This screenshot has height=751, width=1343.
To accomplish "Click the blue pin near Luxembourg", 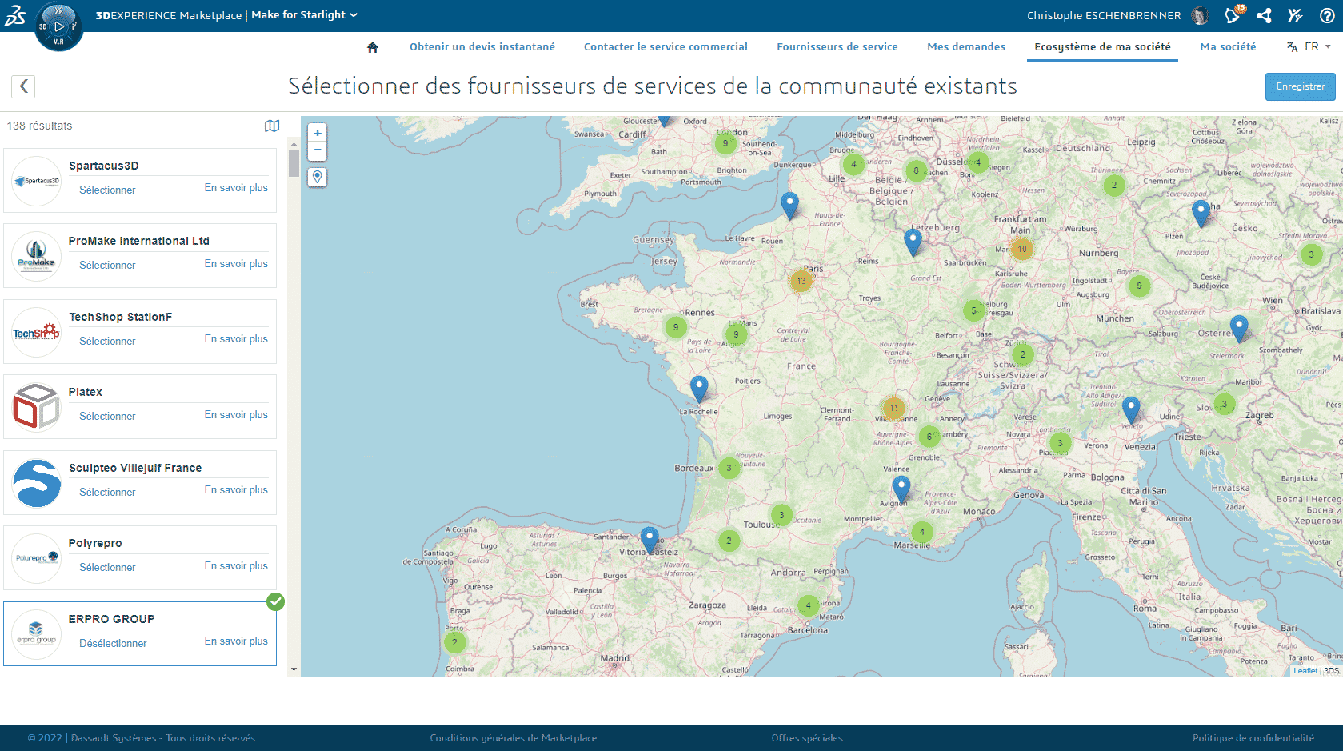I will (x=912, y=242).
